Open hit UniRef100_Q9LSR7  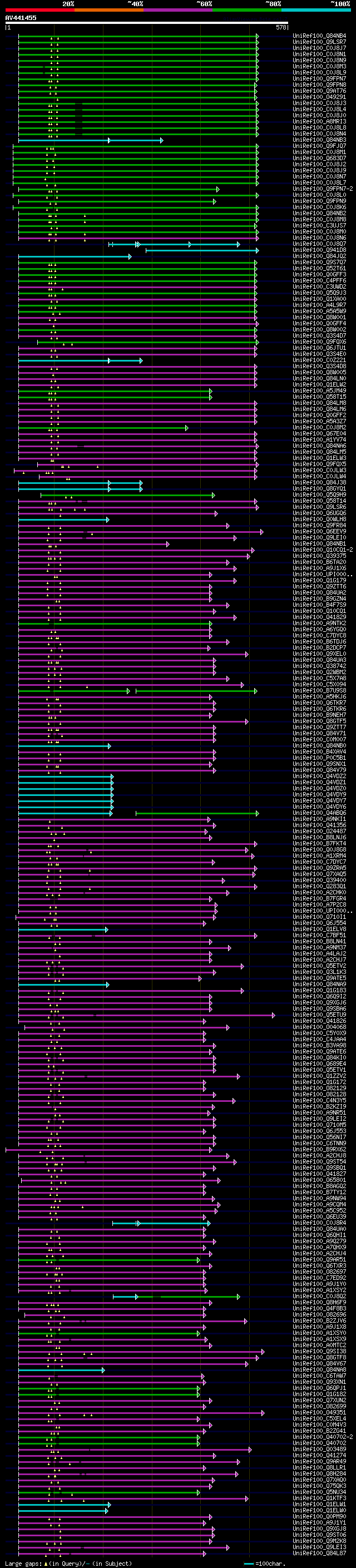click(x=319, y=42)
